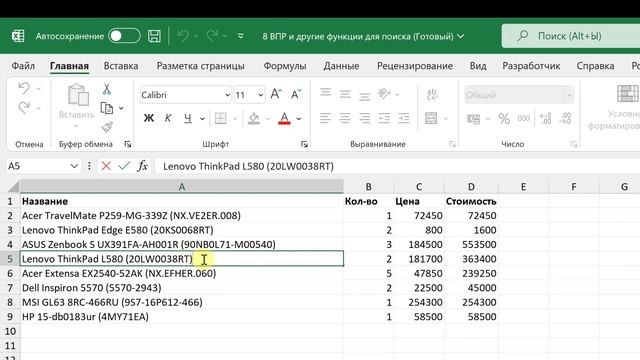Click the Cut scissors icon
Screen dimensions: 640x360
(107, 89)
